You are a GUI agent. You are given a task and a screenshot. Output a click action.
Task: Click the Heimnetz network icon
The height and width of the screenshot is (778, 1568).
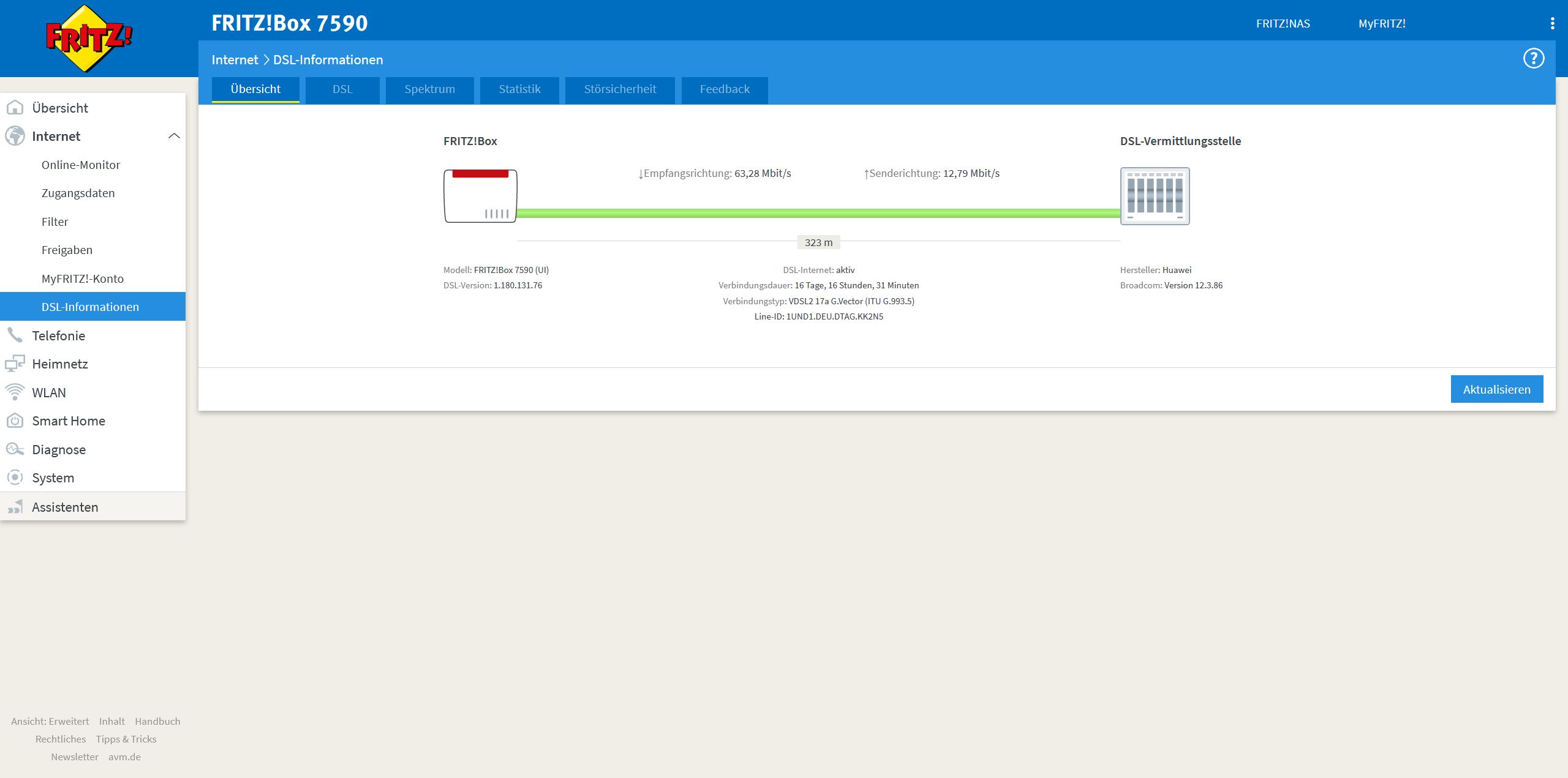pos(15,364)
